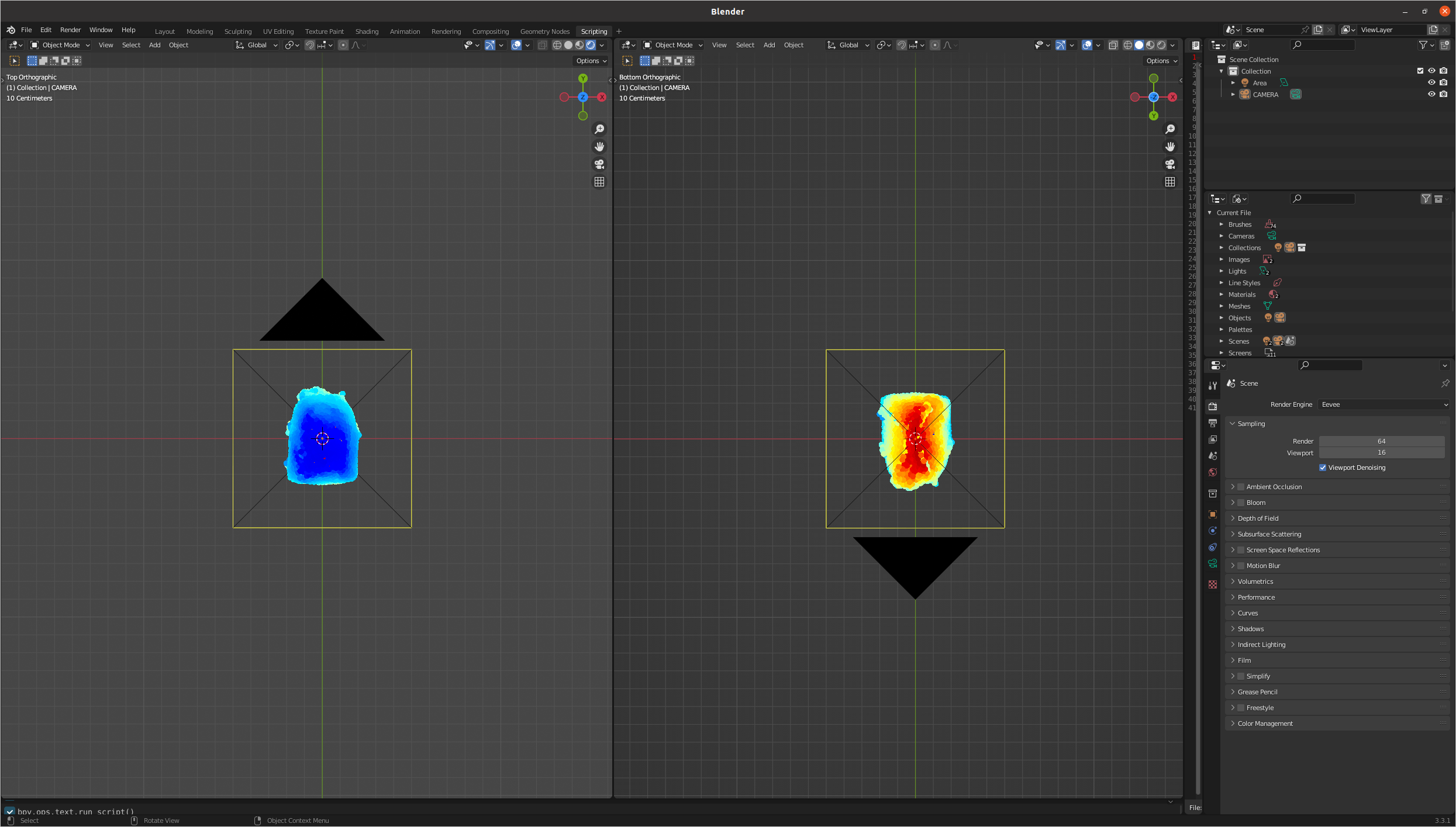Open Add menu in right viewport header

(x=769, y=45)
